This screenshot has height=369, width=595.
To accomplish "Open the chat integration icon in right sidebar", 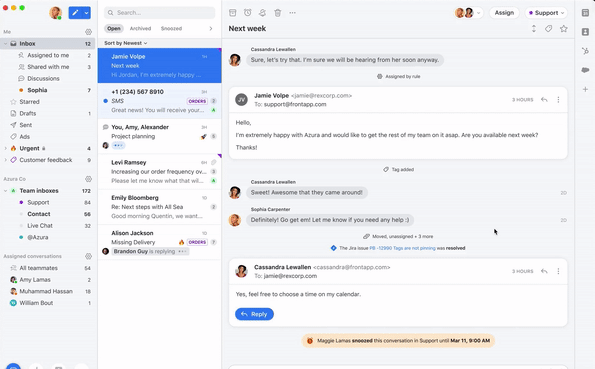I will pos(585,70).
